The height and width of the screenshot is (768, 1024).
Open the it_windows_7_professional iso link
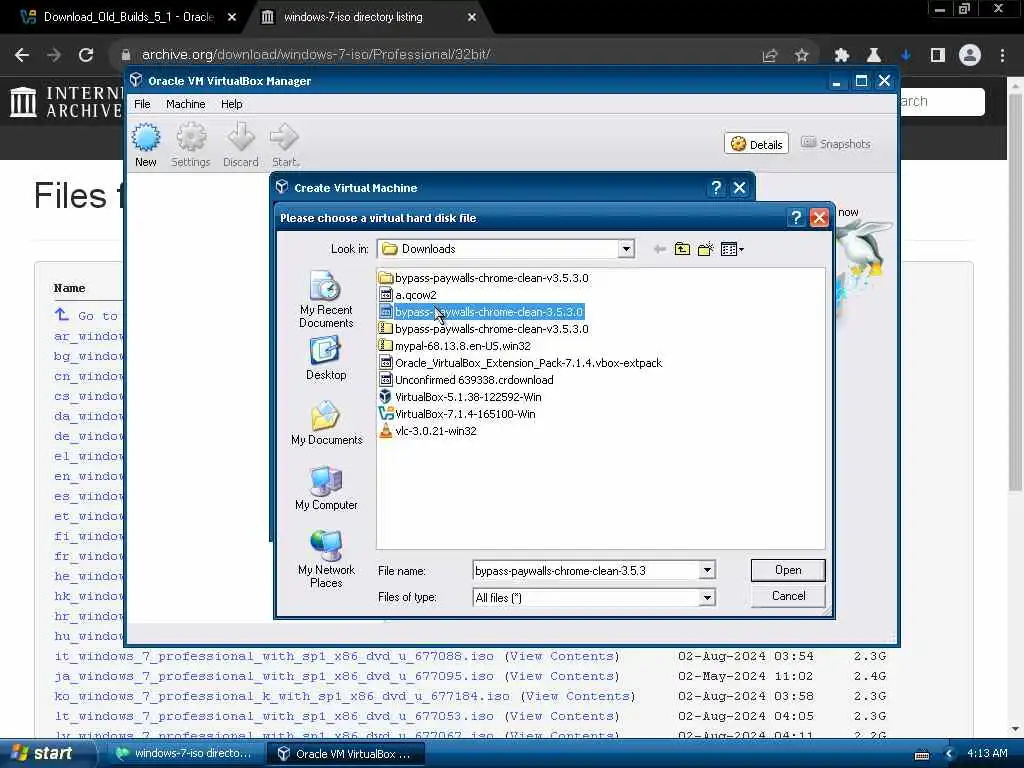tap(274, 656)
